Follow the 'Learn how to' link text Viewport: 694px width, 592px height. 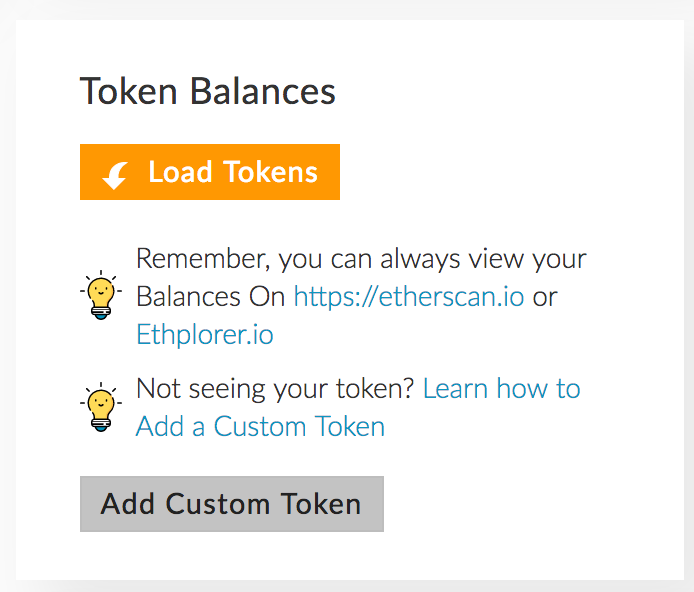click(x=502, y=388)
